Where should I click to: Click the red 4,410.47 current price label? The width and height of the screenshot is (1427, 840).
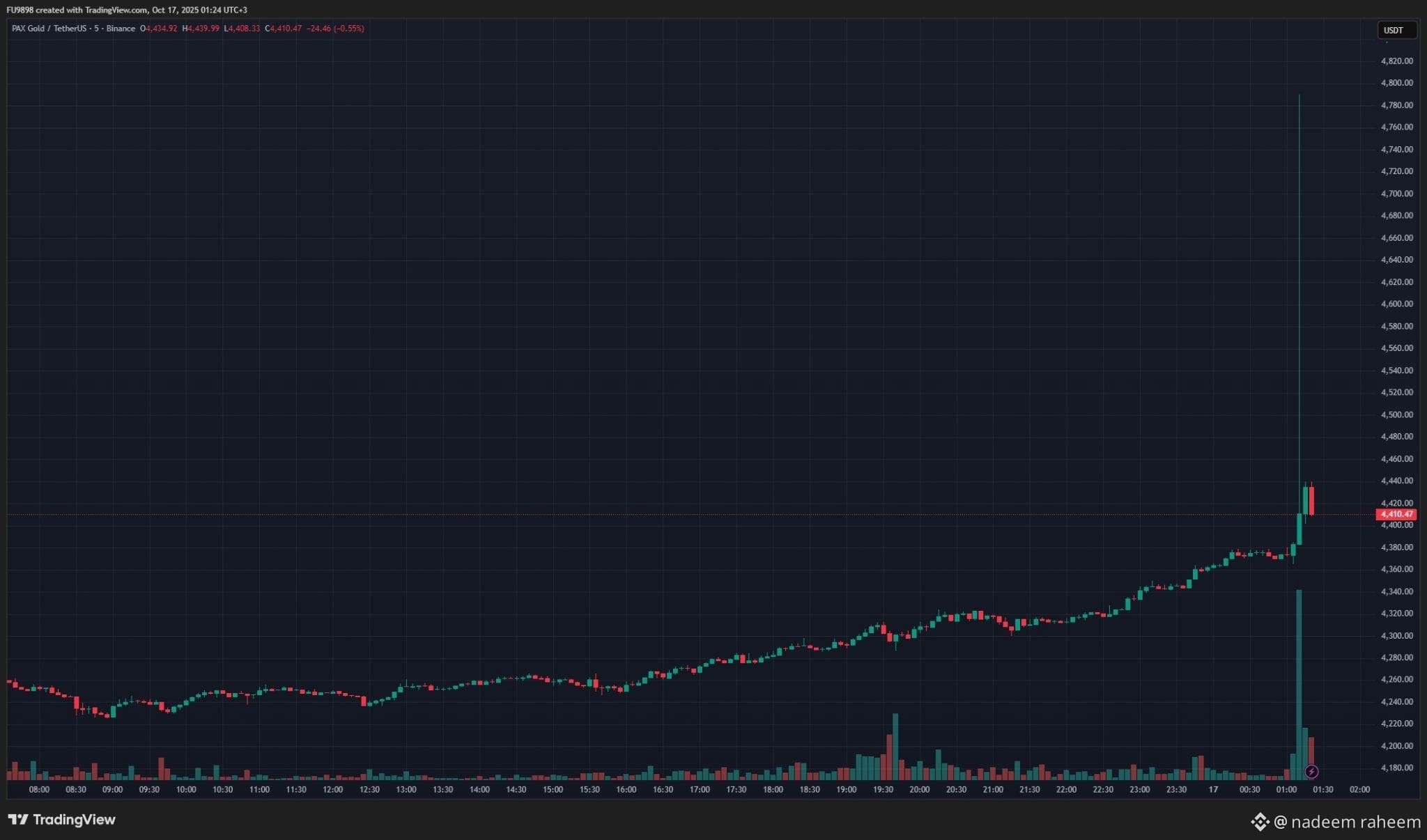tap(1396, 514)
